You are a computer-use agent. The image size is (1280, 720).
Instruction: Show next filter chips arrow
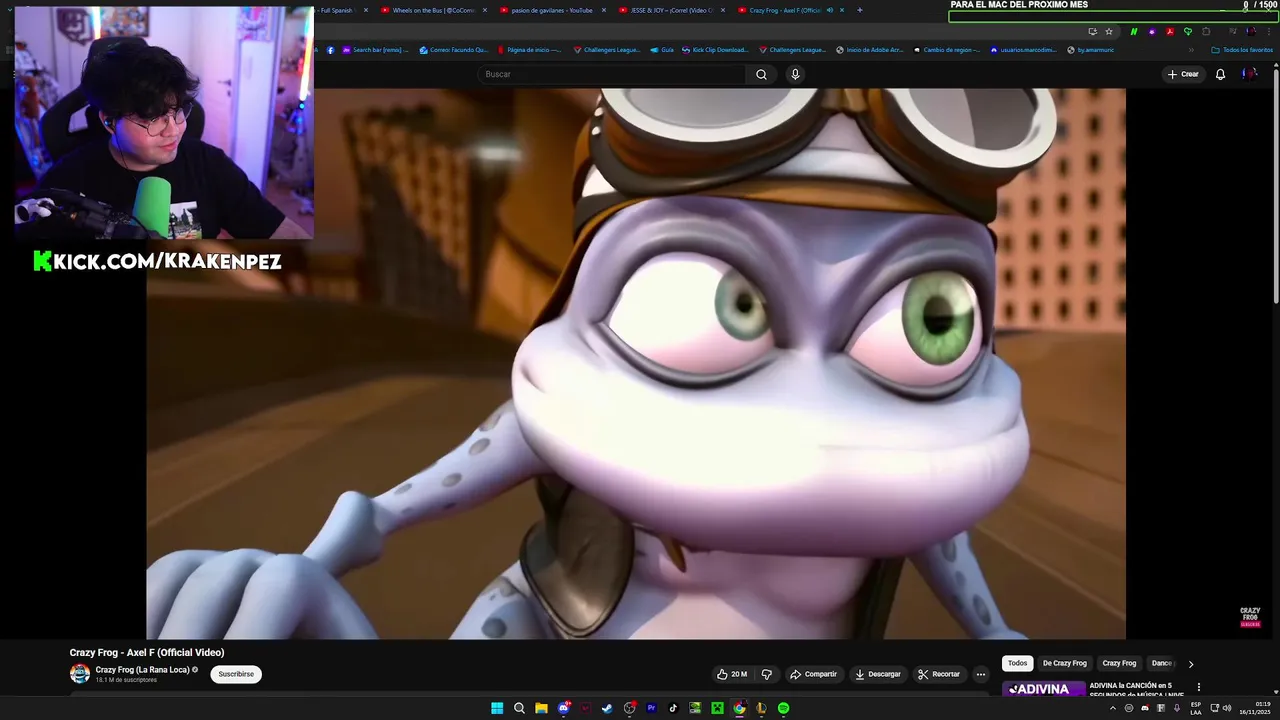coord(1190,664)
